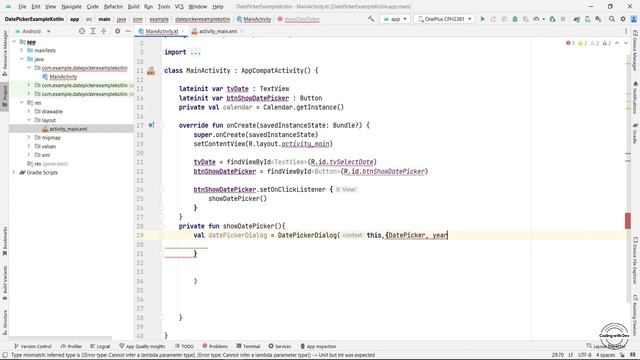Open the Device Manager toolbar icon
The image size is (640, 360).
click(x=587, y=19)
